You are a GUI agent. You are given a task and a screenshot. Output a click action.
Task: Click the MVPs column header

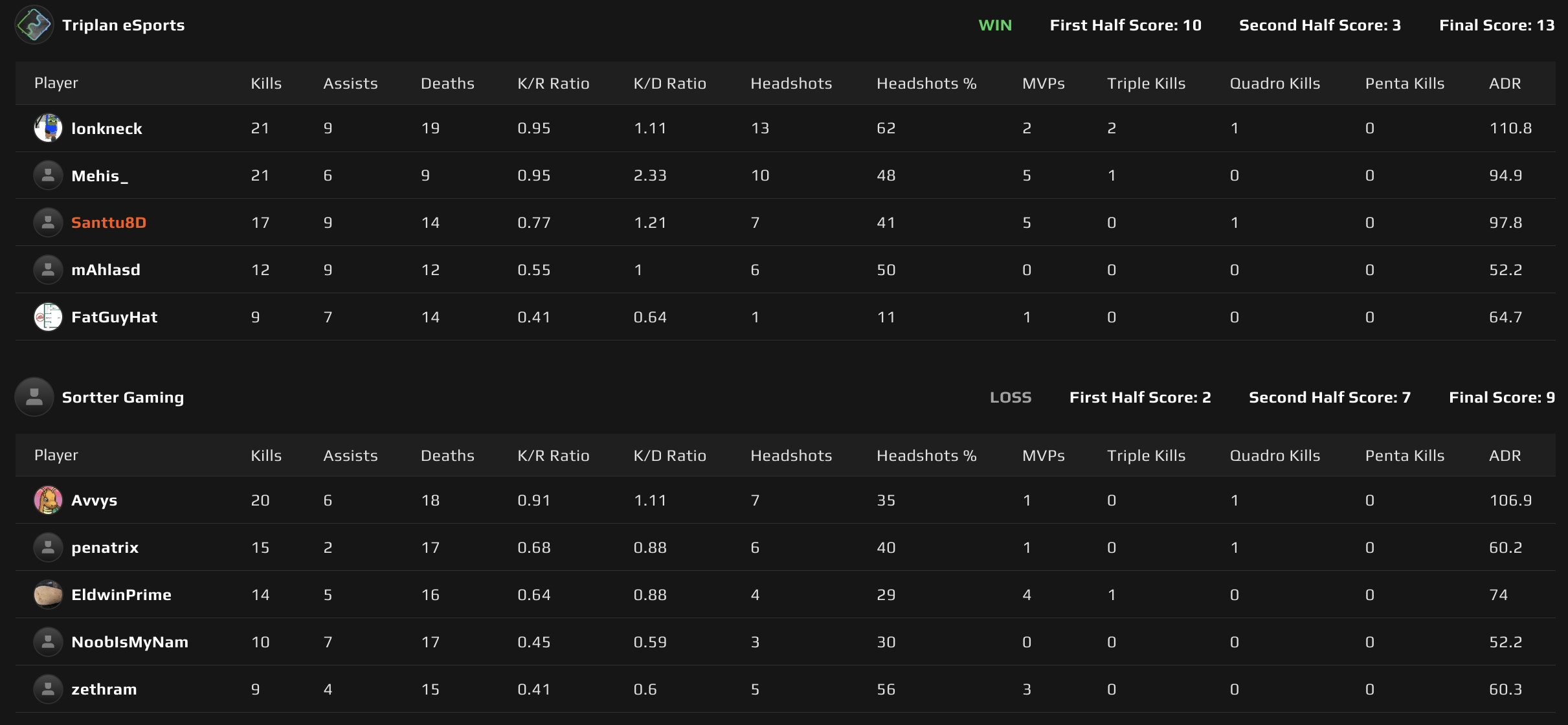1043,83
